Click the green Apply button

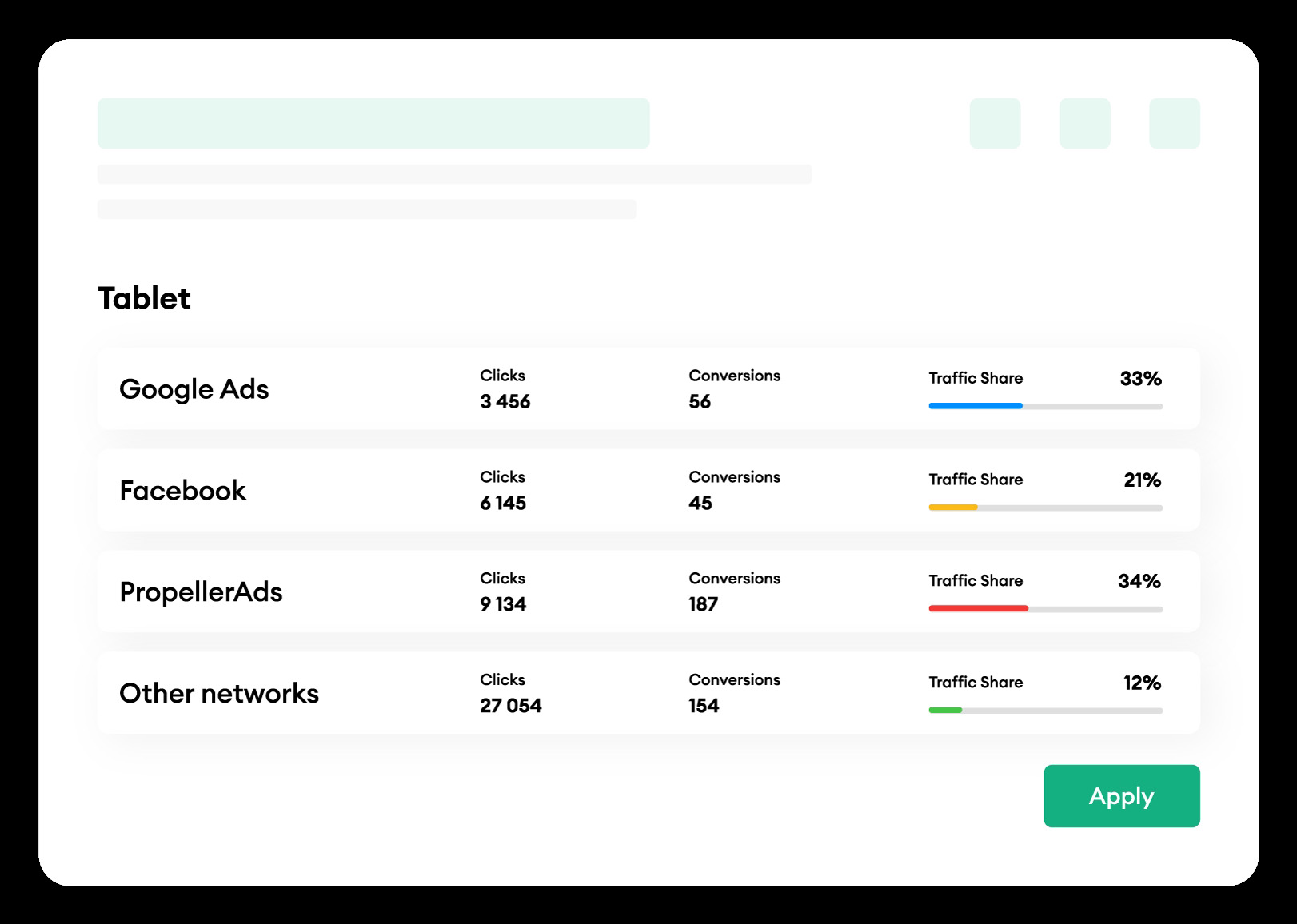[1121, 795]
